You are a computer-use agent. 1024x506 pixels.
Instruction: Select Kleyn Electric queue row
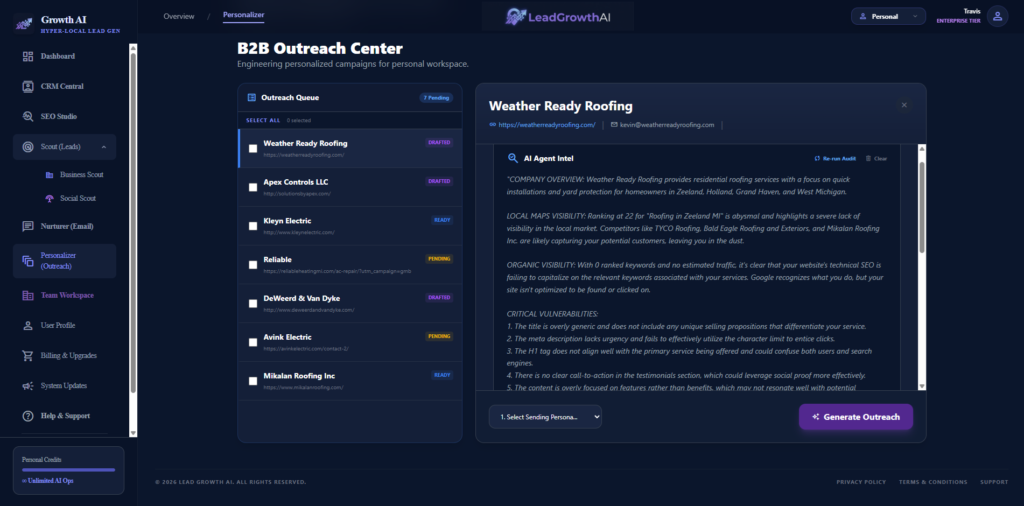350,226
